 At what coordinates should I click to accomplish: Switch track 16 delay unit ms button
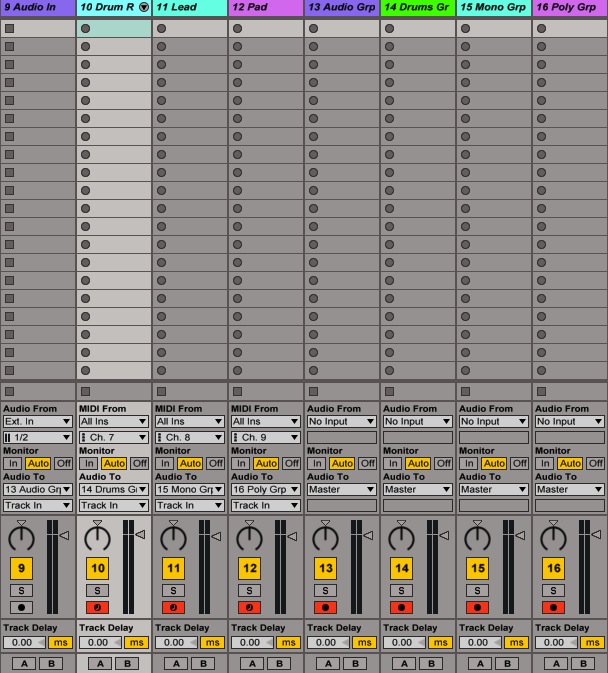pos(592,643)
